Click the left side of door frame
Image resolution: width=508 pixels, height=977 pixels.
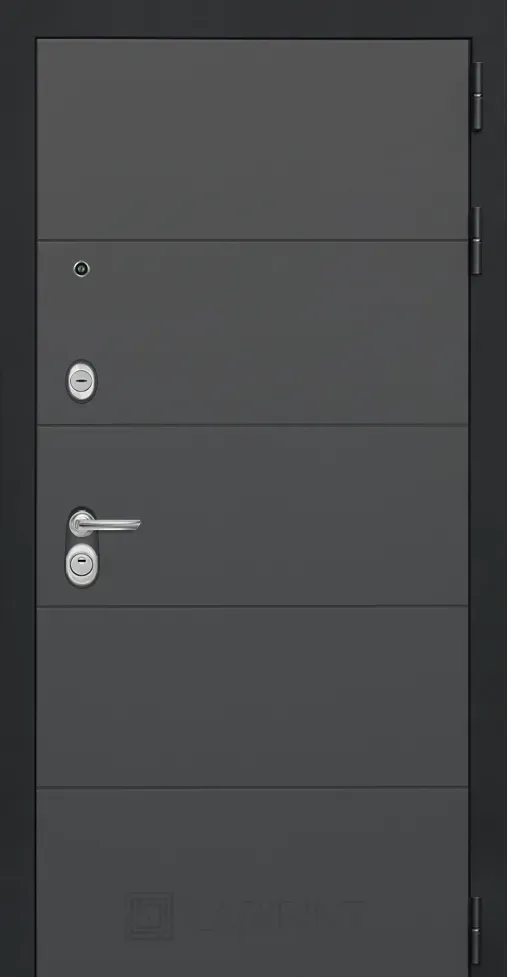pyautogui.click(x=17, y=498)
